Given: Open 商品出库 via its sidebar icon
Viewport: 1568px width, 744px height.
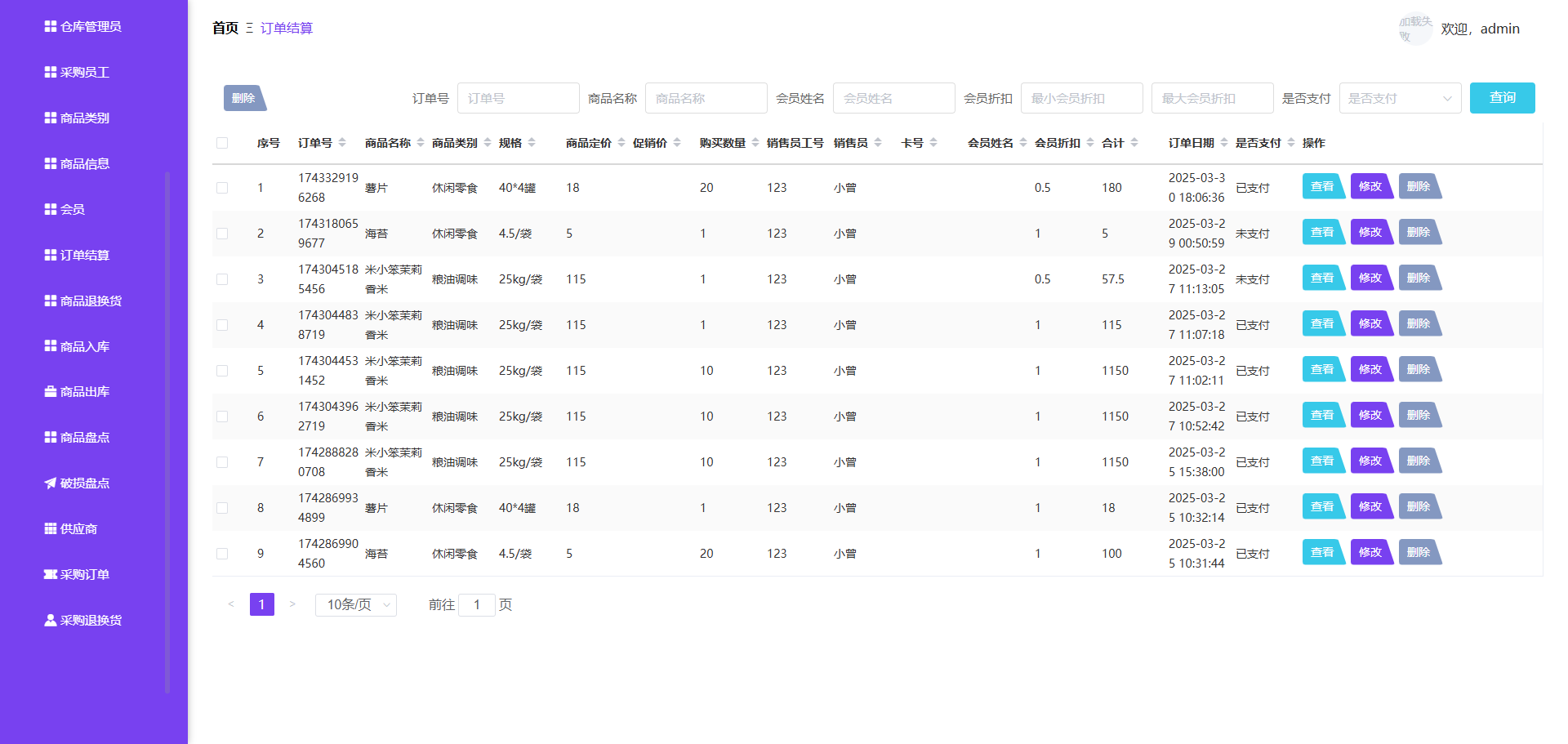Looking at the screenshot, I should click(49, 391).
